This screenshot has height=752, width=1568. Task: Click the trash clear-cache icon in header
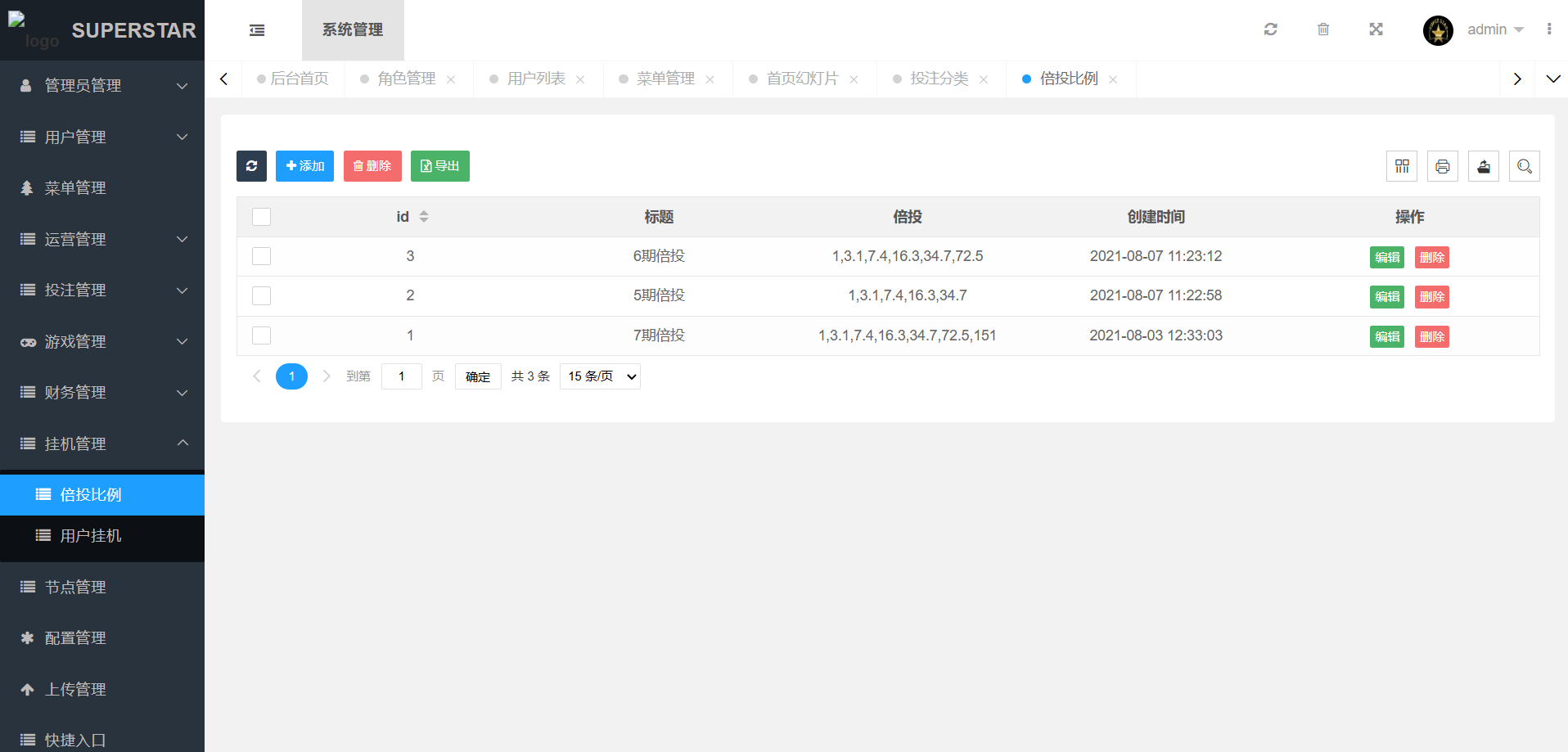[x=1323, y=29]
